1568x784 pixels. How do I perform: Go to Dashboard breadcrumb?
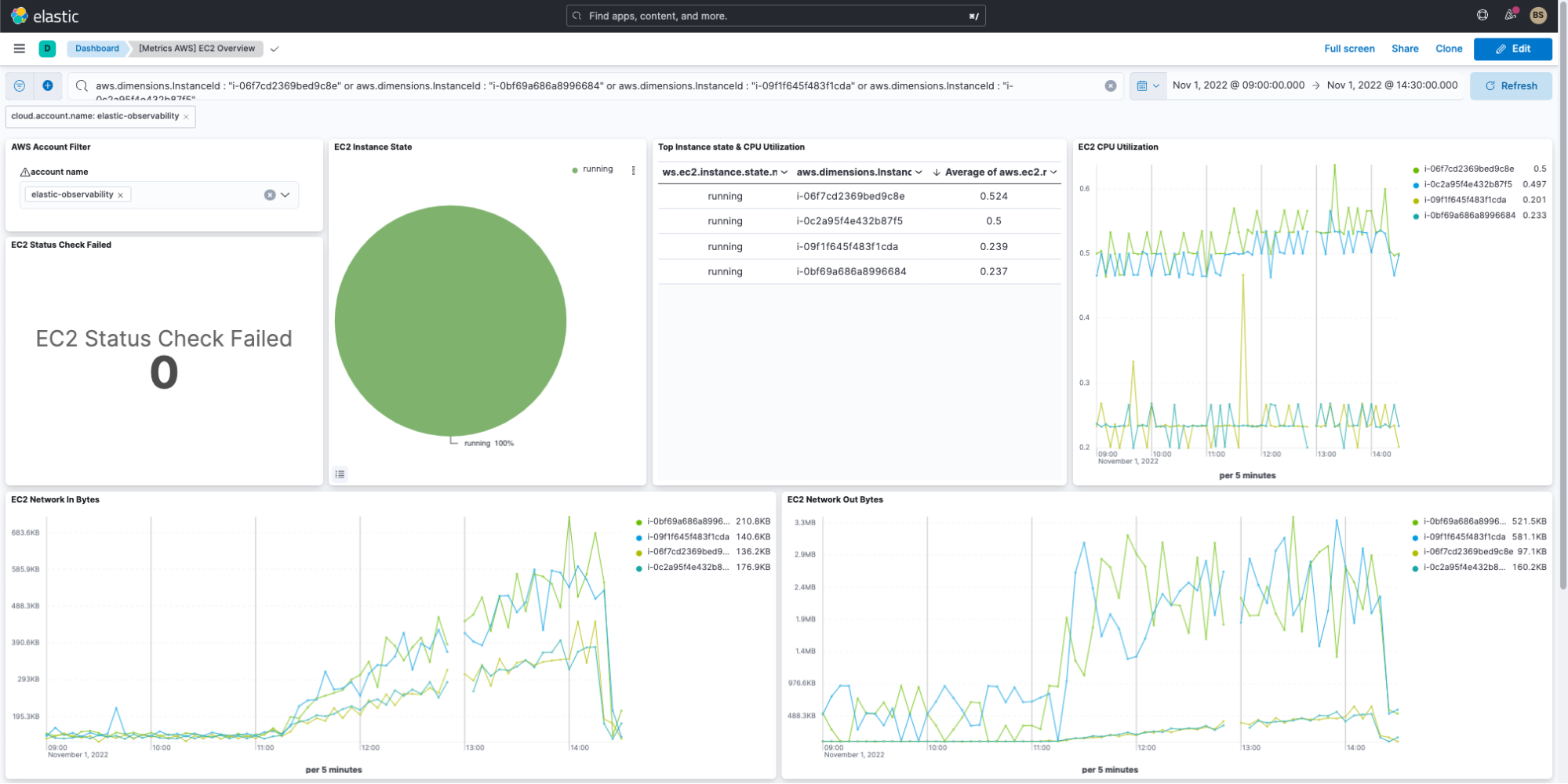tap(97, 49)
